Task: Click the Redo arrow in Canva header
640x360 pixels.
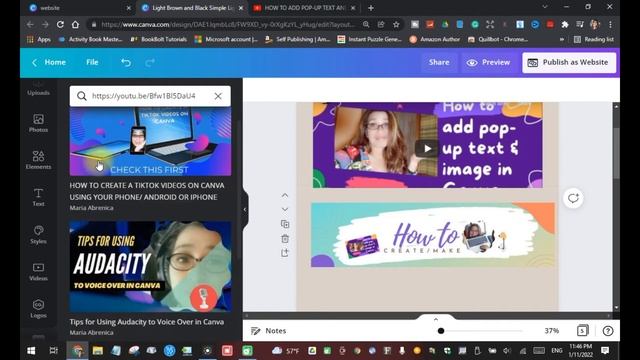Action: (150, 62)
